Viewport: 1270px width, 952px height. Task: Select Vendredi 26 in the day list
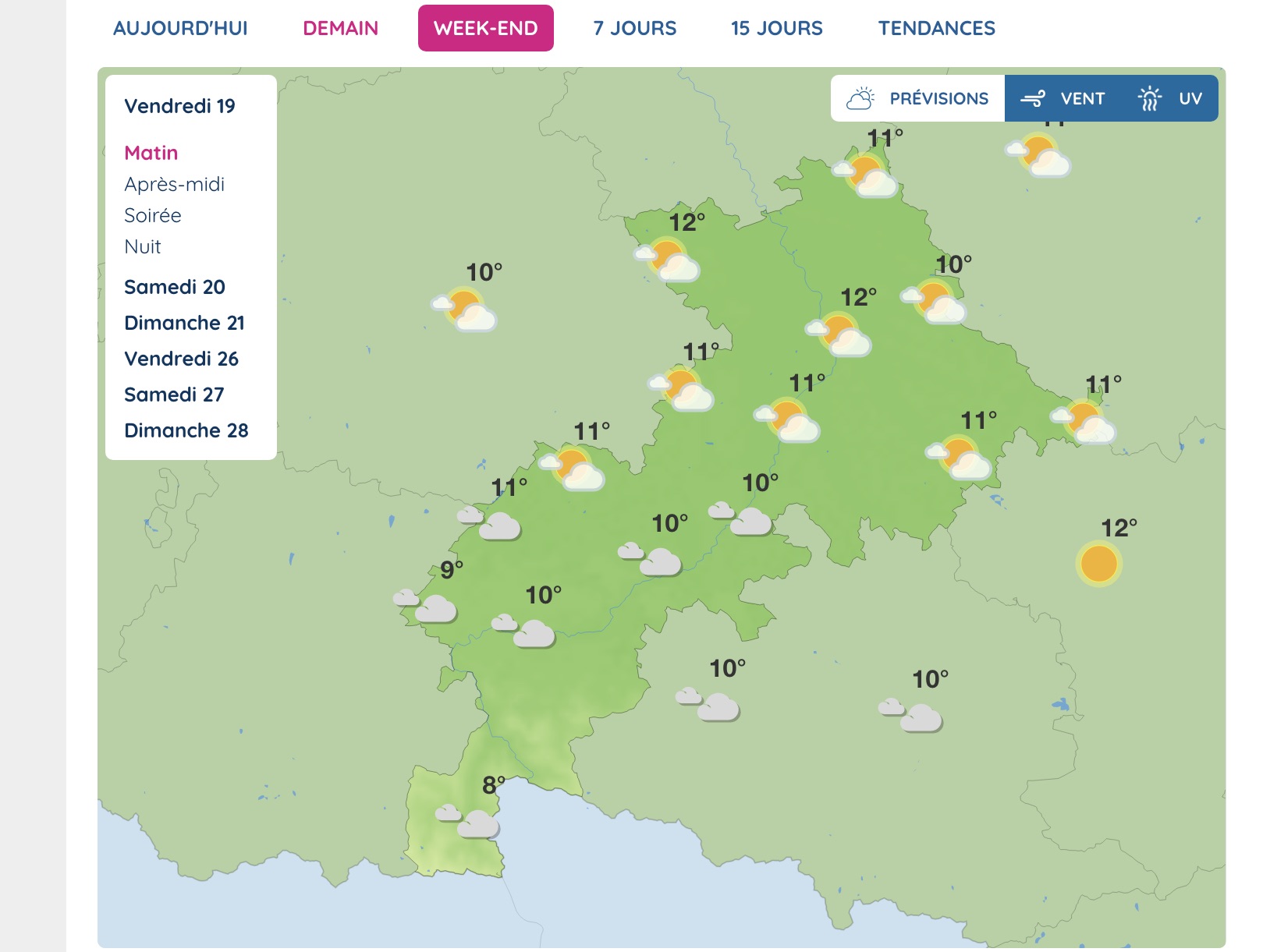(x=181, y=359)
